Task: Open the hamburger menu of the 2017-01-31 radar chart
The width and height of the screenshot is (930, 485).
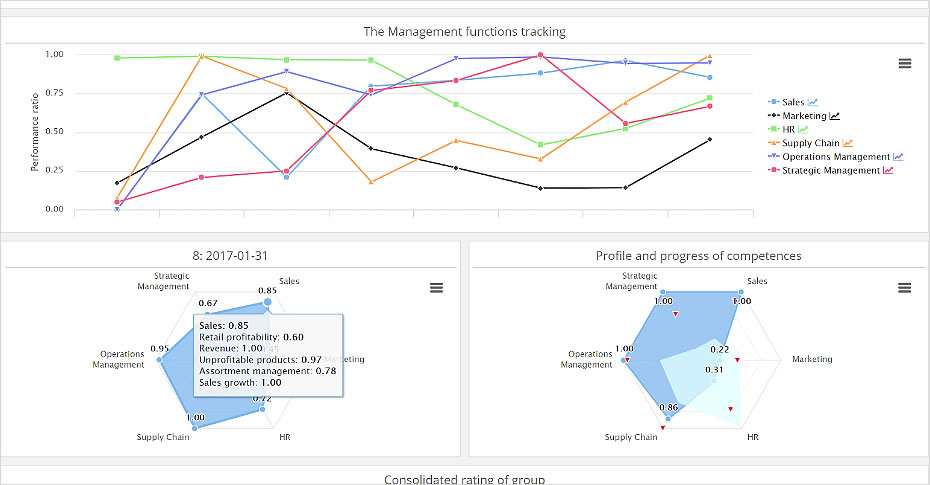Action: coord(436,288)
